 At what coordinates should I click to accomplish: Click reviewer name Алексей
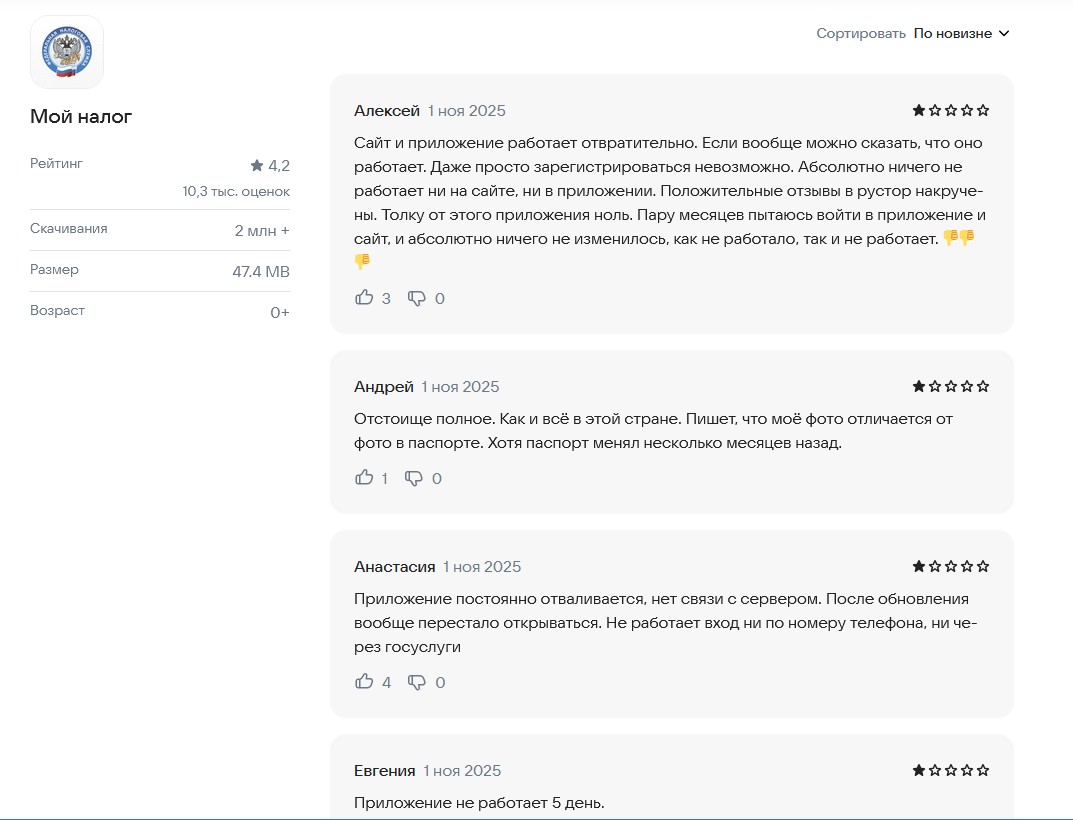click(x=386, y=111)
